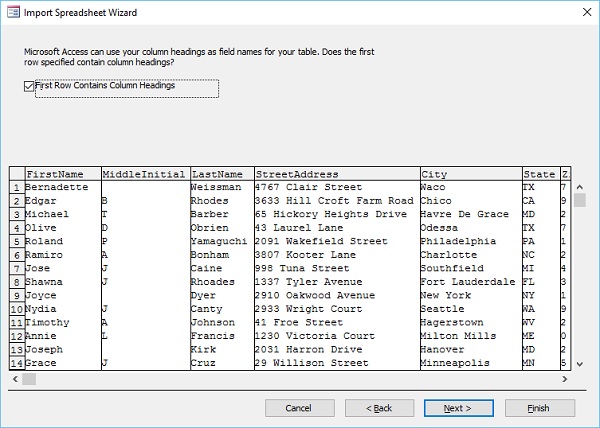The width and height of the screenshot is (600, 428).
Task: Click the < Back button
Action: pyautogui.click(x=379, y=408)
